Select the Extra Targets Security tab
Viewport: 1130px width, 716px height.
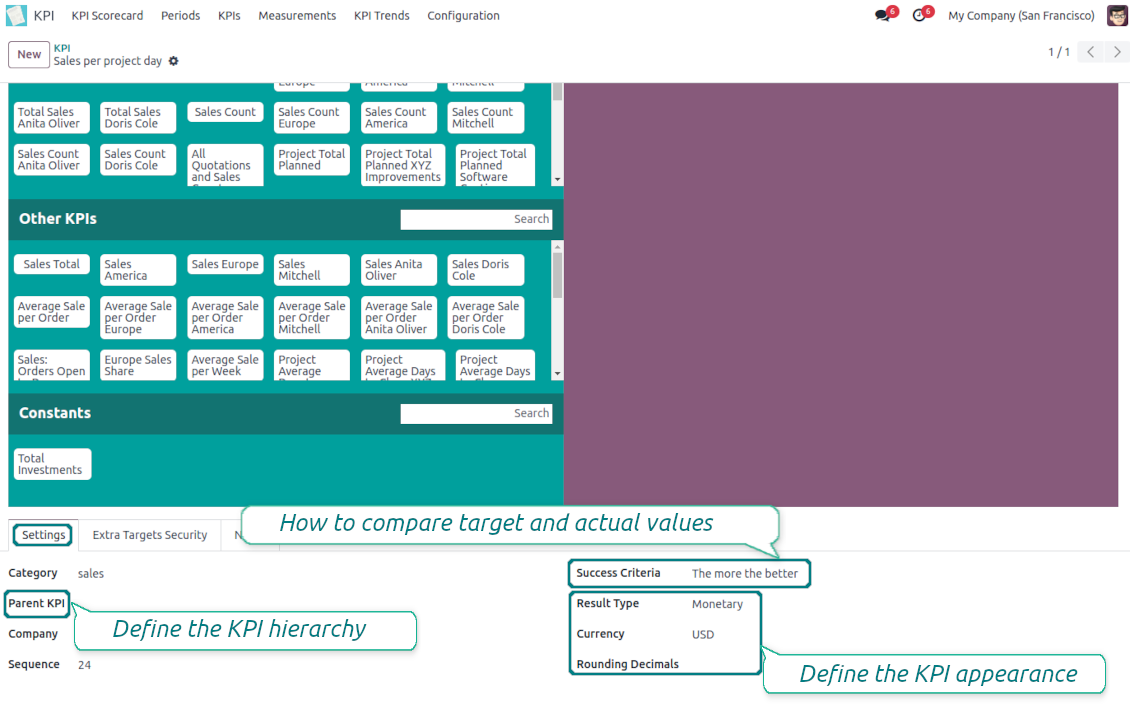pyautogui.click(x=150, y=535)
